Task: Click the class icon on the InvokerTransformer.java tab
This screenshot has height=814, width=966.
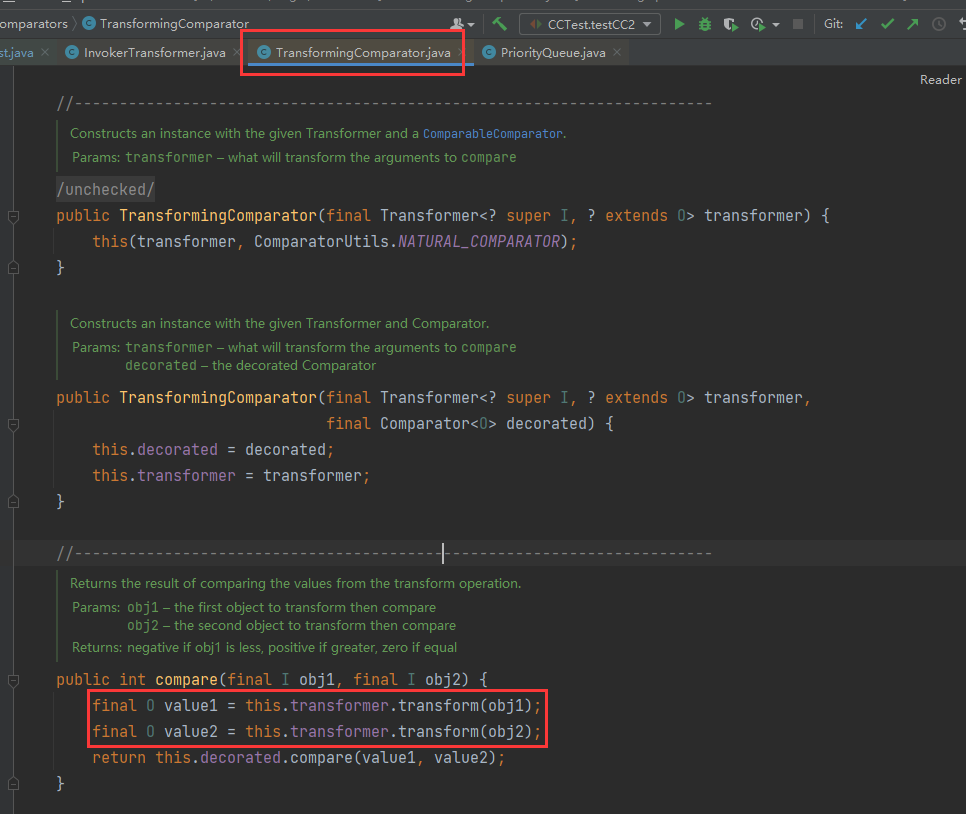Action: tap(72, 52)
